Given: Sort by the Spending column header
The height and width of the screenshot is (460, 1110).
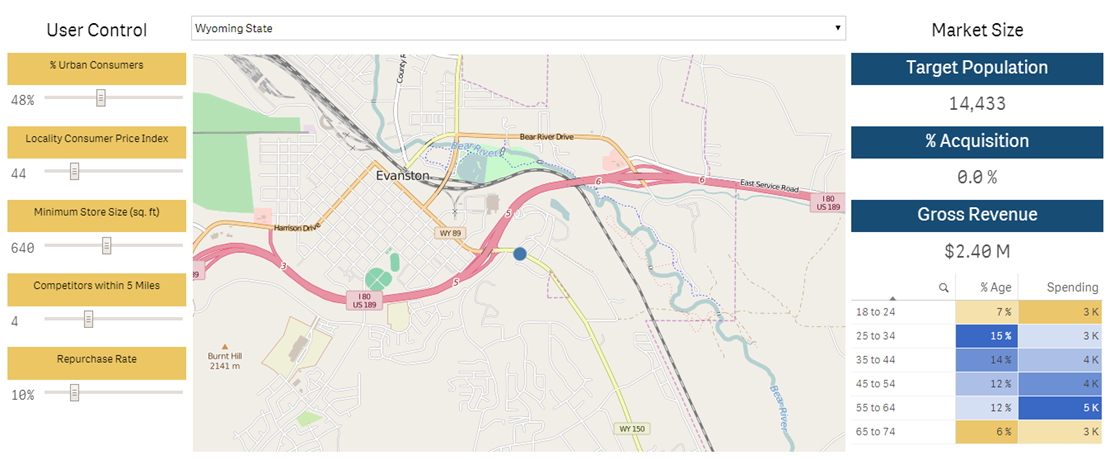Looking at the screenshot, I should coord(1071,287).
